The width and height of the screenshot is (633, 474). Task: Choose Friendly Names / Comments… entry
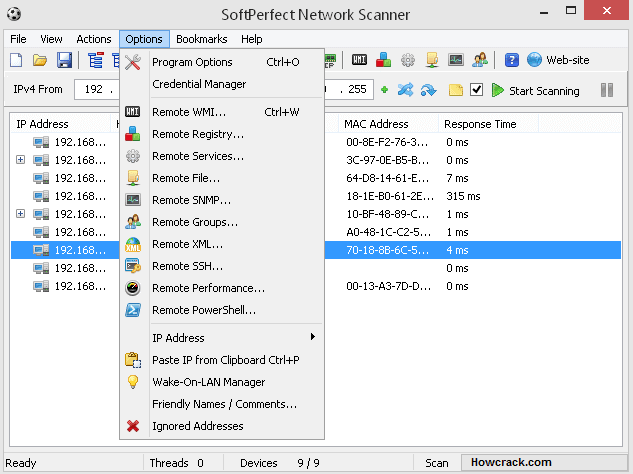[x=222, y=404]
